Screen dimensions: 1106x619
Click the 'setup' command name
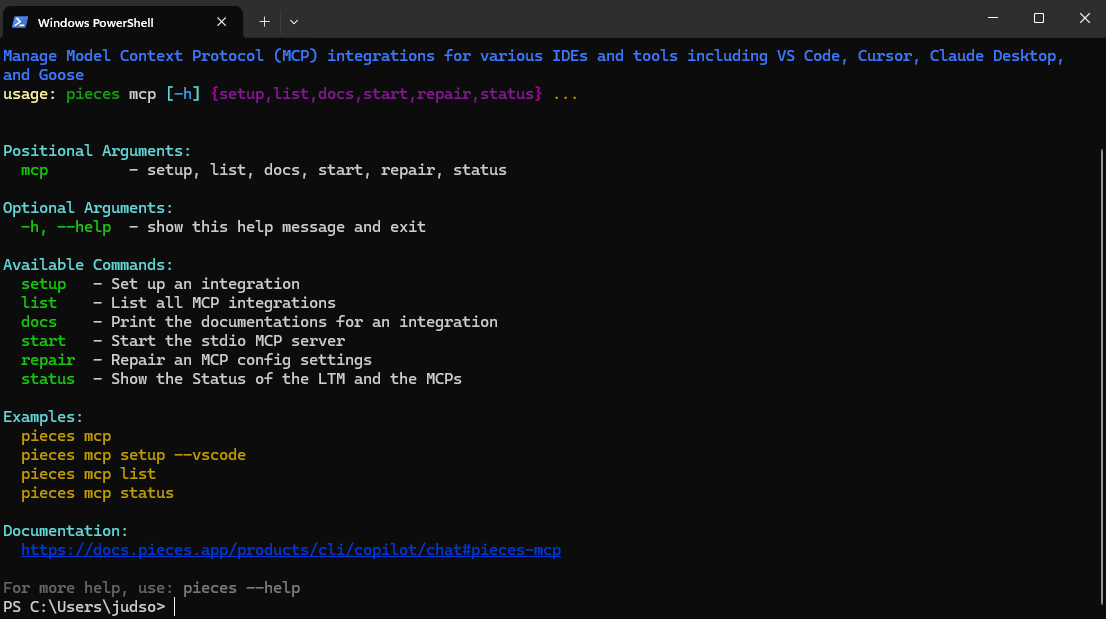coord(44,284)
